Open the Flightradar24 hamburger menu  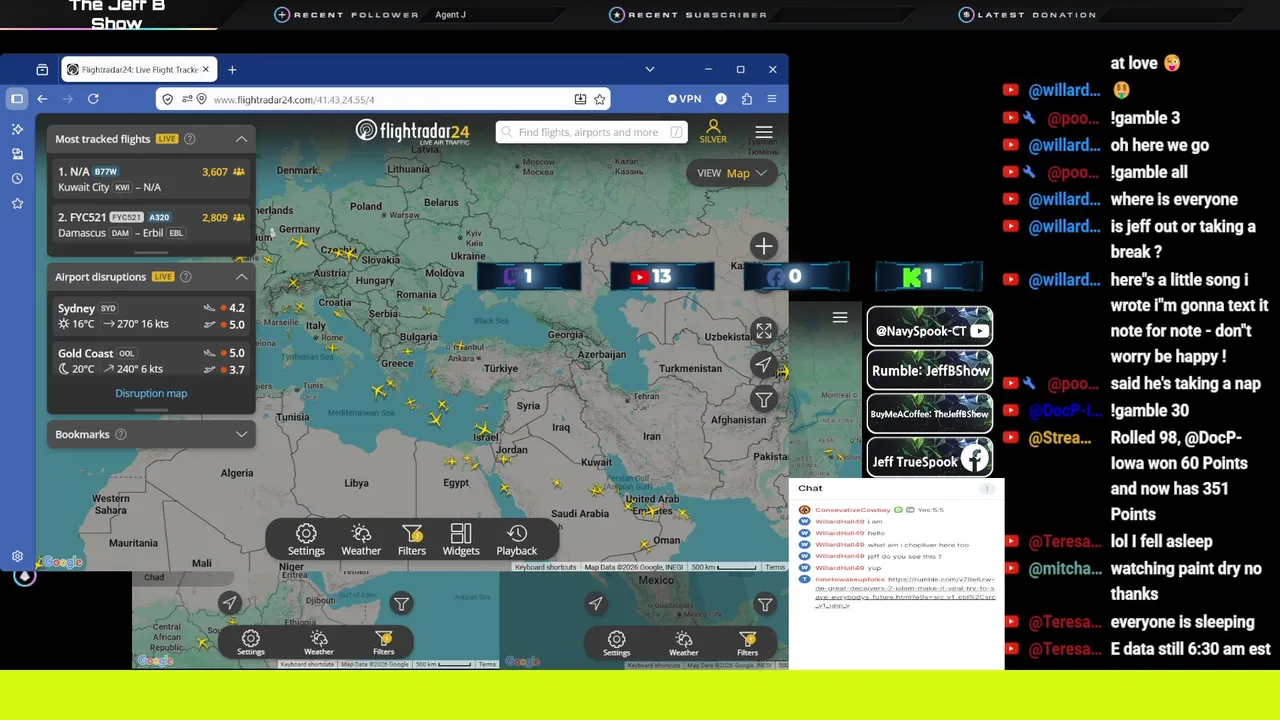coord(764,132)
